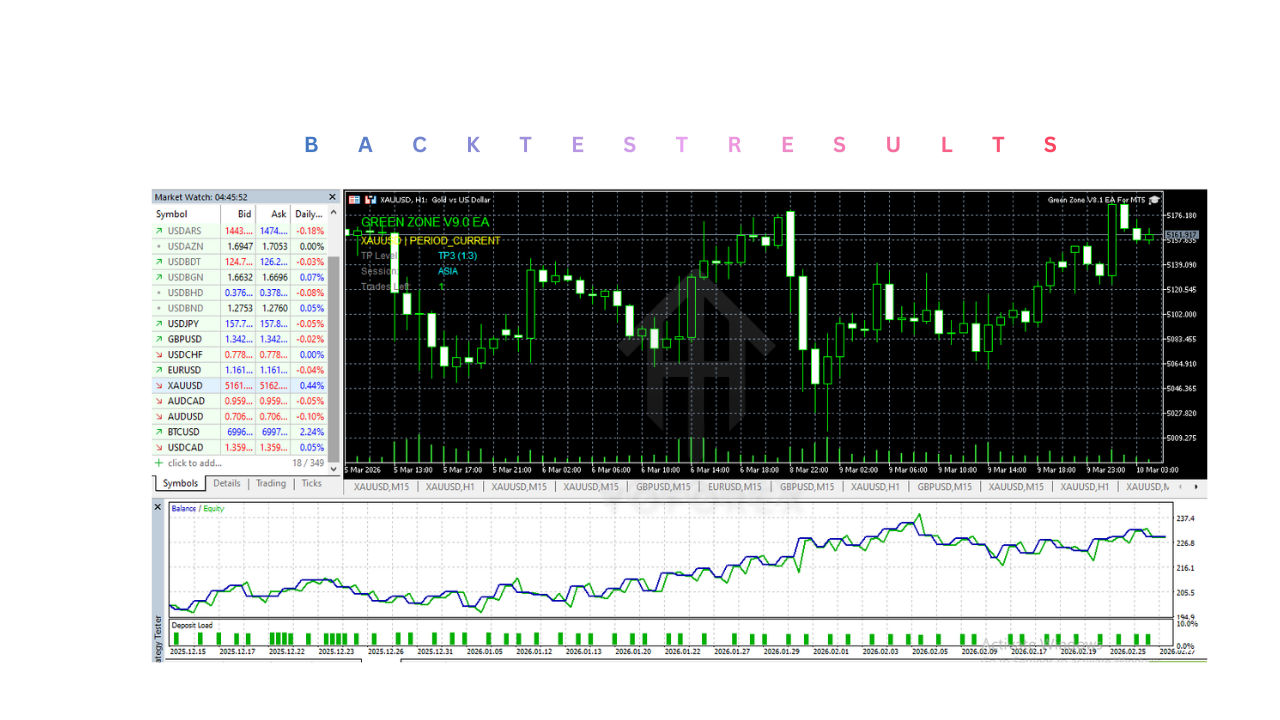The height and width of the screenshot is (720, 1280).
Task: Open the Trading tab in Market Watch
Action: tap(270, 484)
